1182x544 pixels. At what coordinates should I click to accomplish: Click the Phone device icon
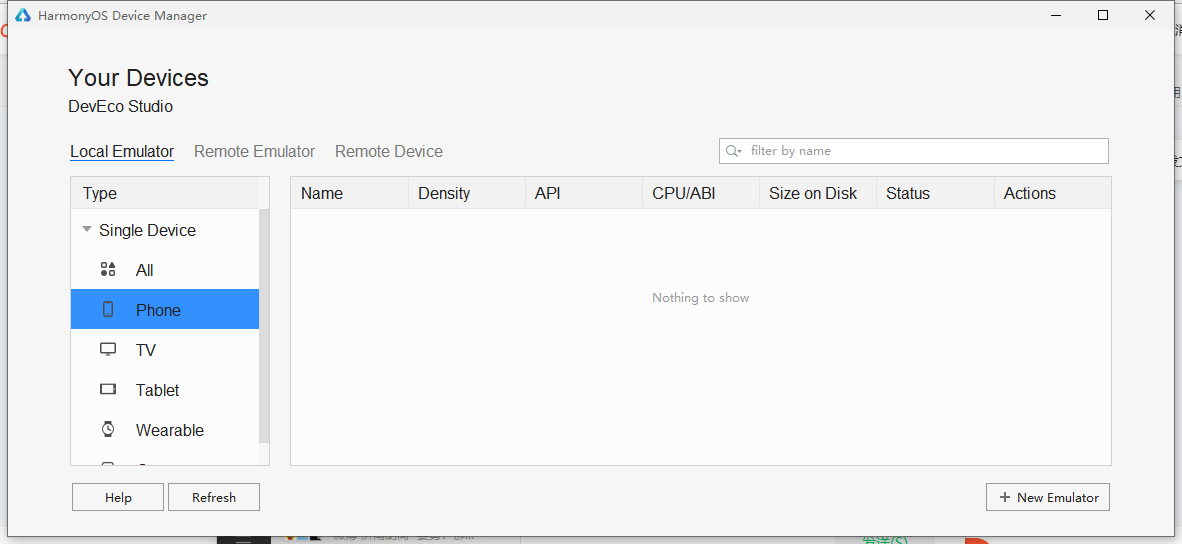pyautogui.click(x=108, y=309)
